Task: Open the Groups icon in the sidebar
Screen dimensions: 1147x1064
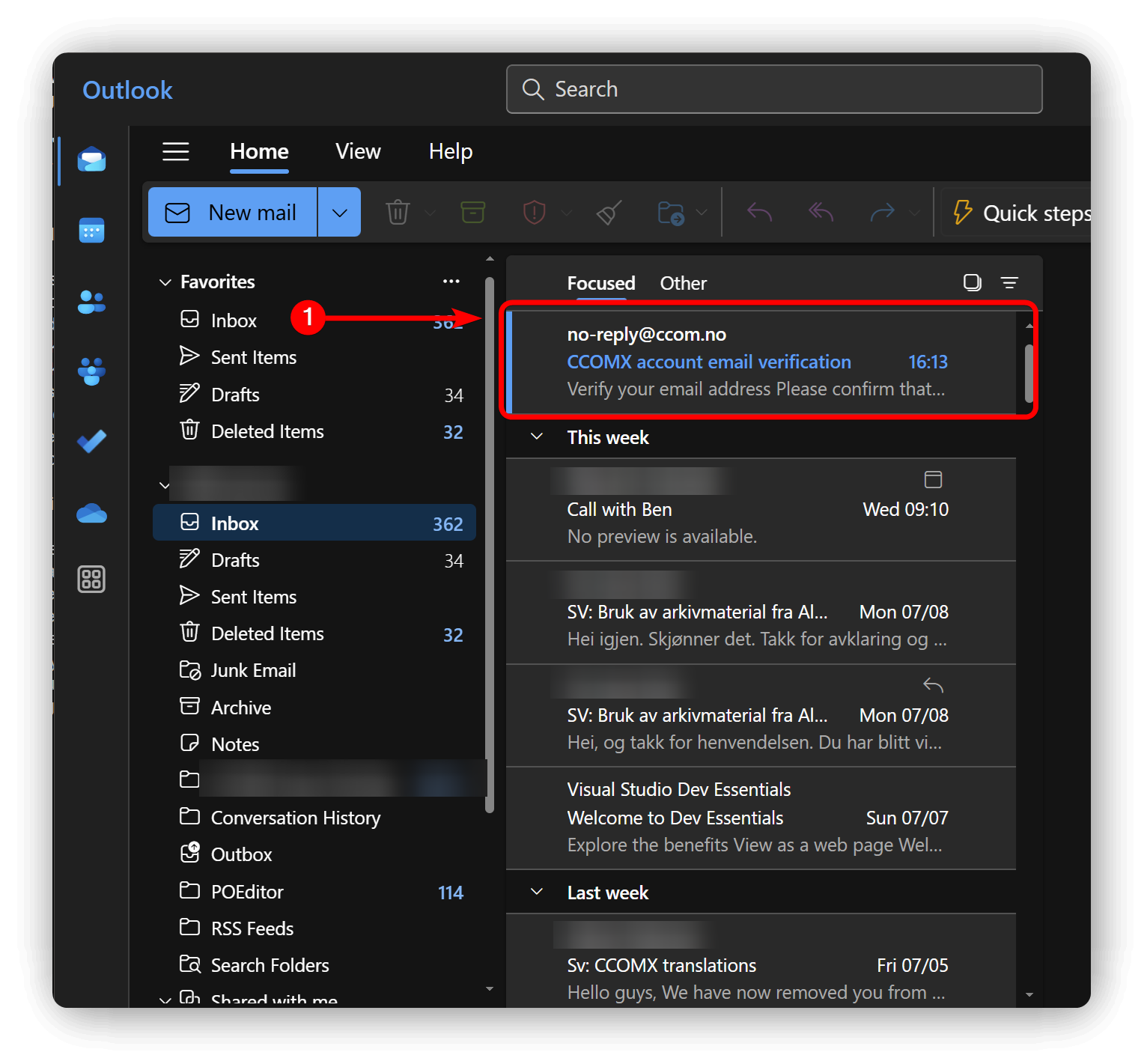Action: point(91,371)
